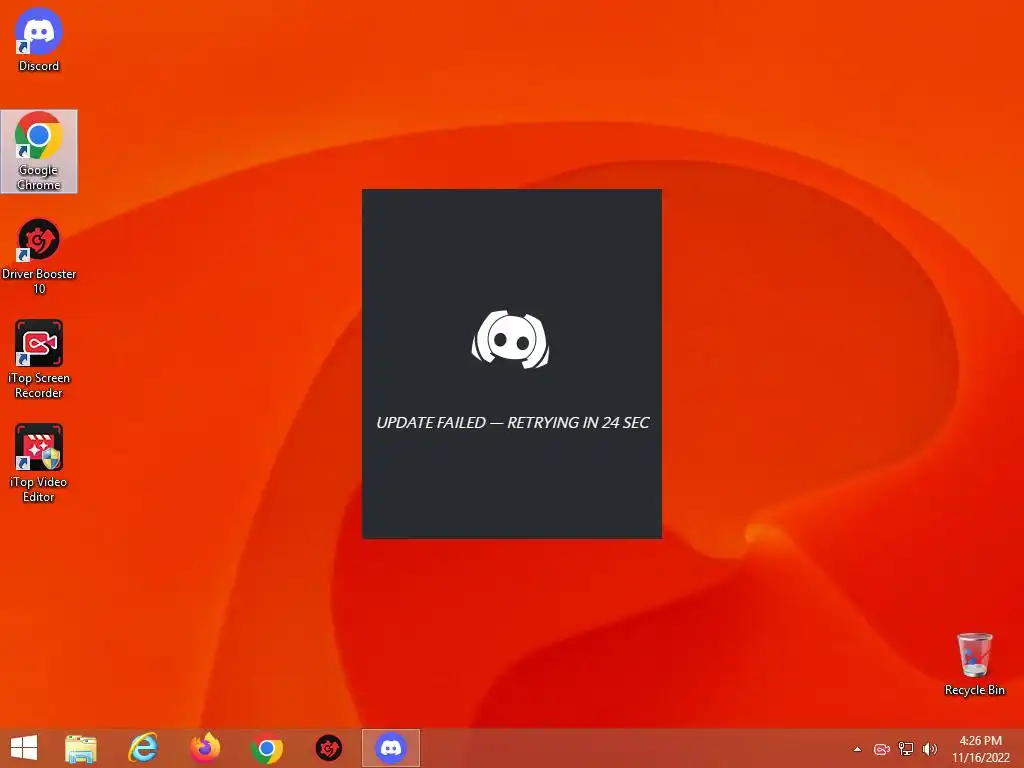Click the Discord taskbar button
The height and width of the screenshot is (768, 1024).
[391, 748]
